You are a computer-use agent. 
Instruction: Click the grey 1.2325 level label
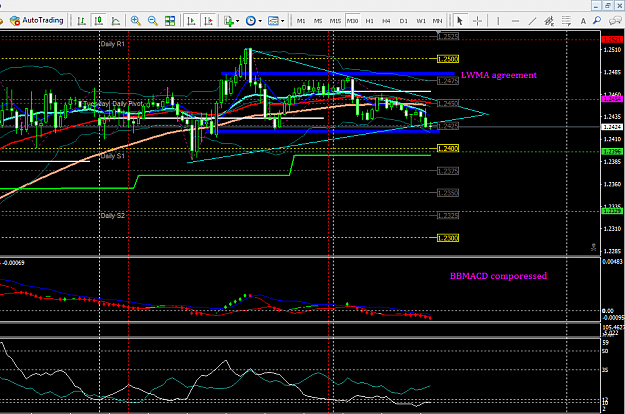448,216
